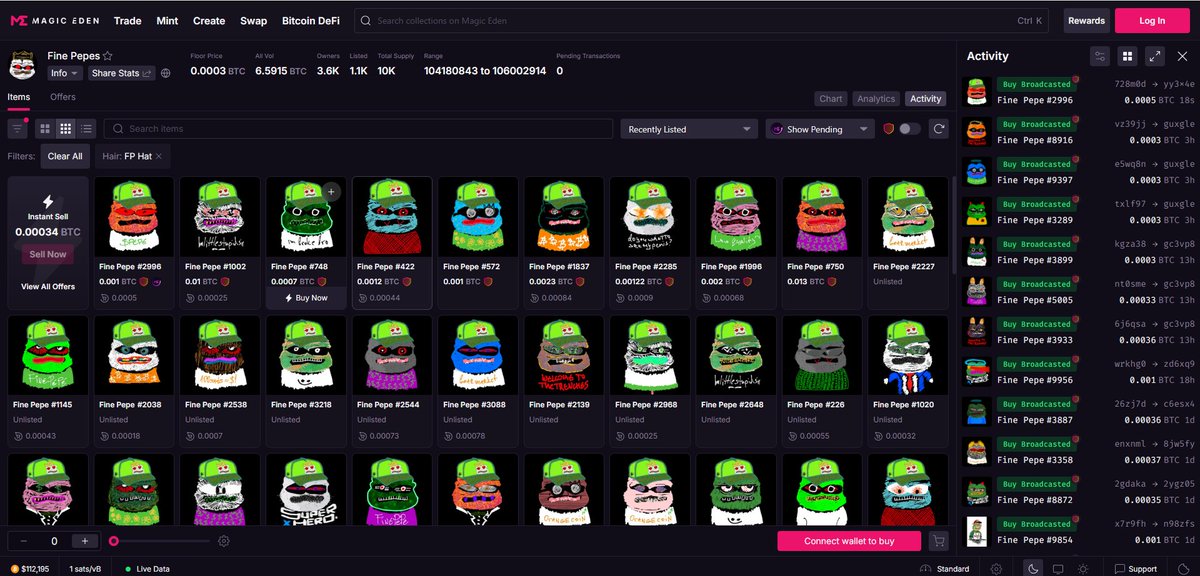
Task: Open the filter panel icon
Action: click(x=18, y=129)
